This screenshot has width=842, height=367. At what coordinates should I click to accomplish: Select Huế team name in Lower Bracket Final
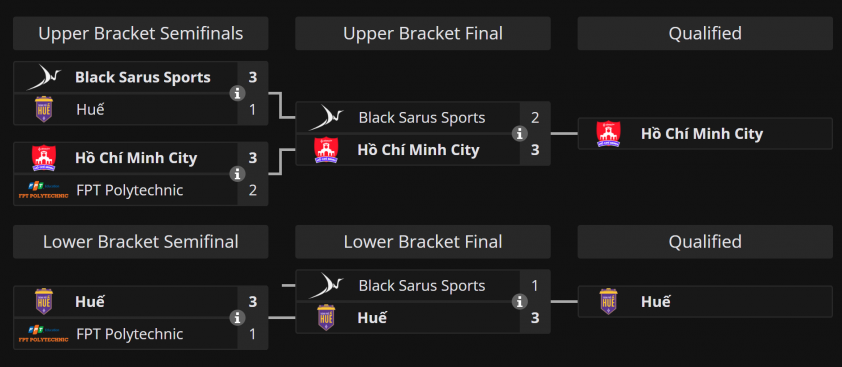click(372, 318)
